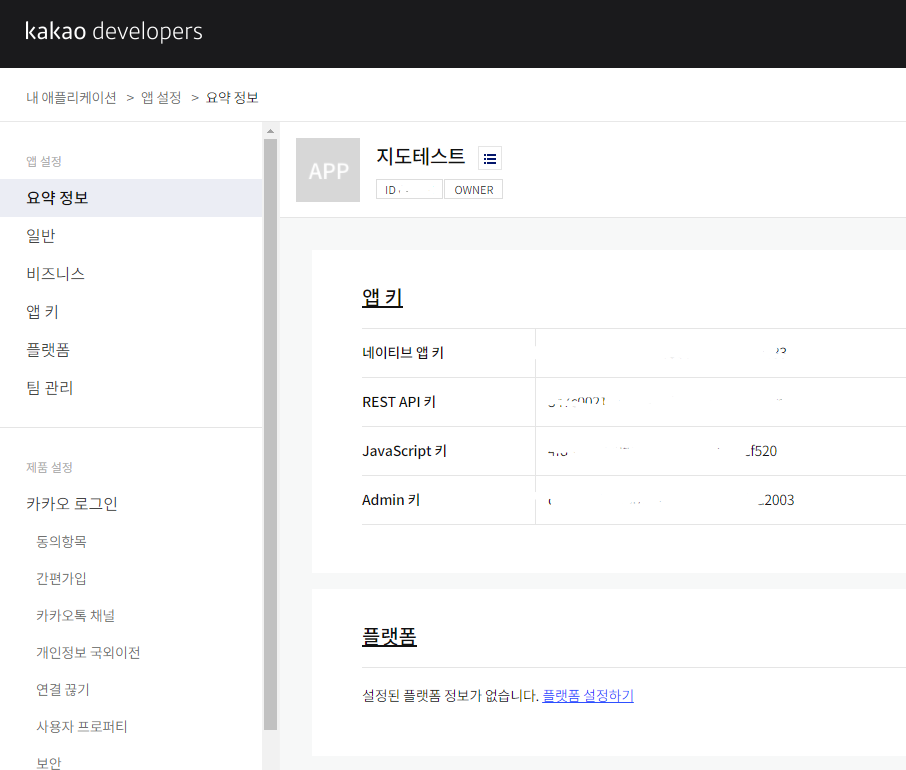Go to 내 애플리케이션 breadcrumb
Image resolution: width=906 pixels, height=770 pixels.
click(71, 98)
